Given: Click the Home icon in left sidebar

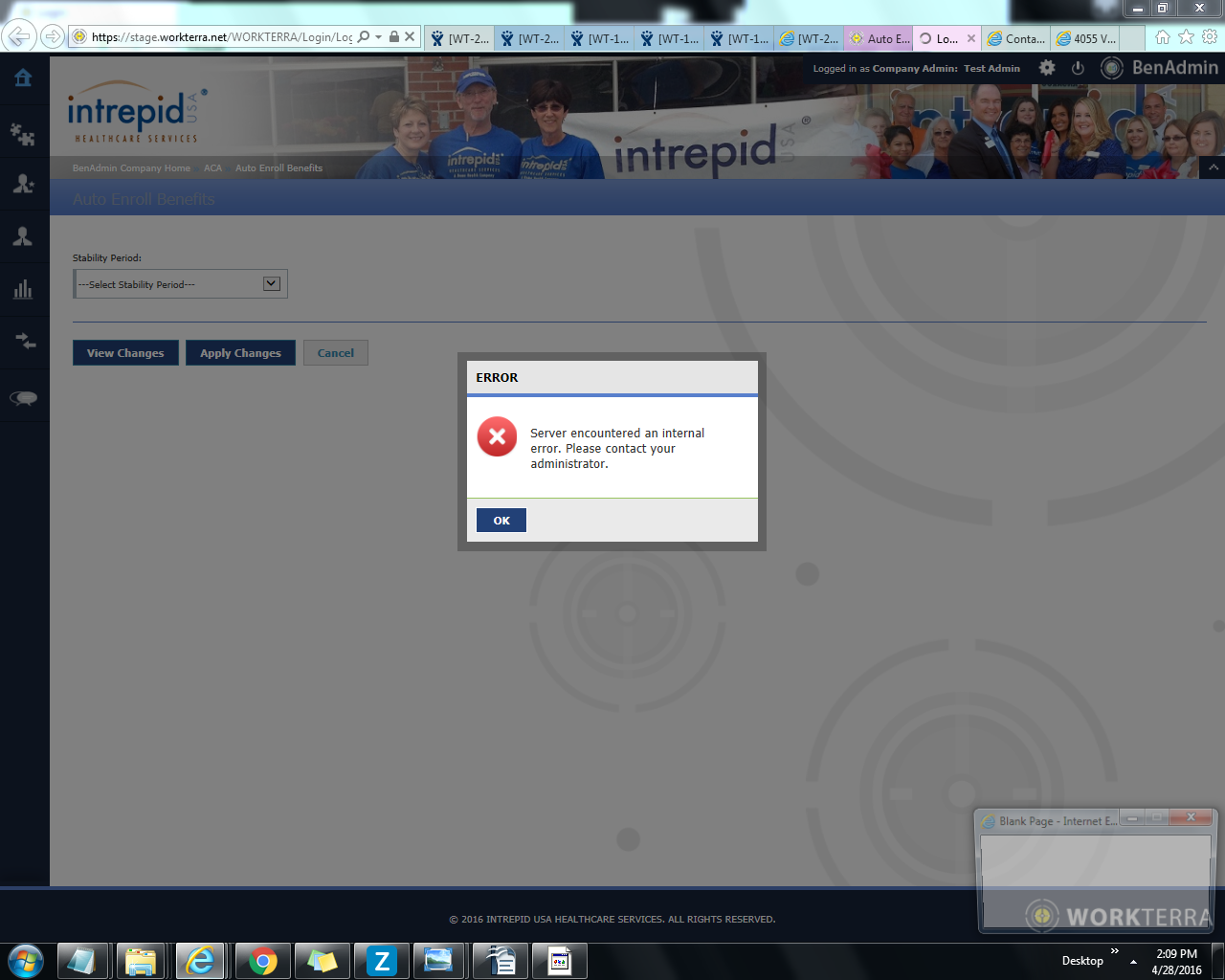Looking at the screenshot, I should click(23, 78).
